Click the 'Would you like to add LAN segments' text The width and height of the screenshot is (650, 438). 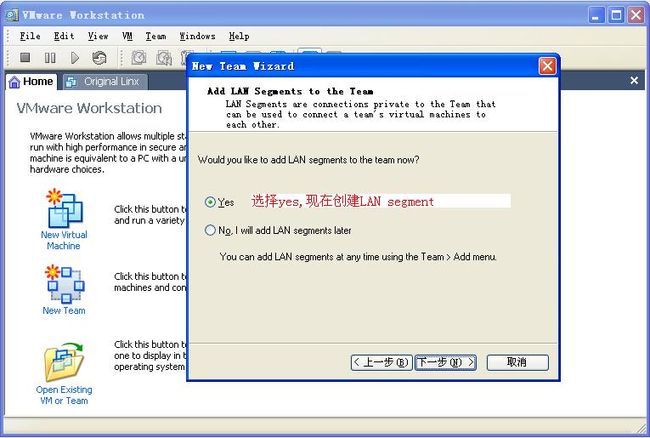[x=308, y=160]
